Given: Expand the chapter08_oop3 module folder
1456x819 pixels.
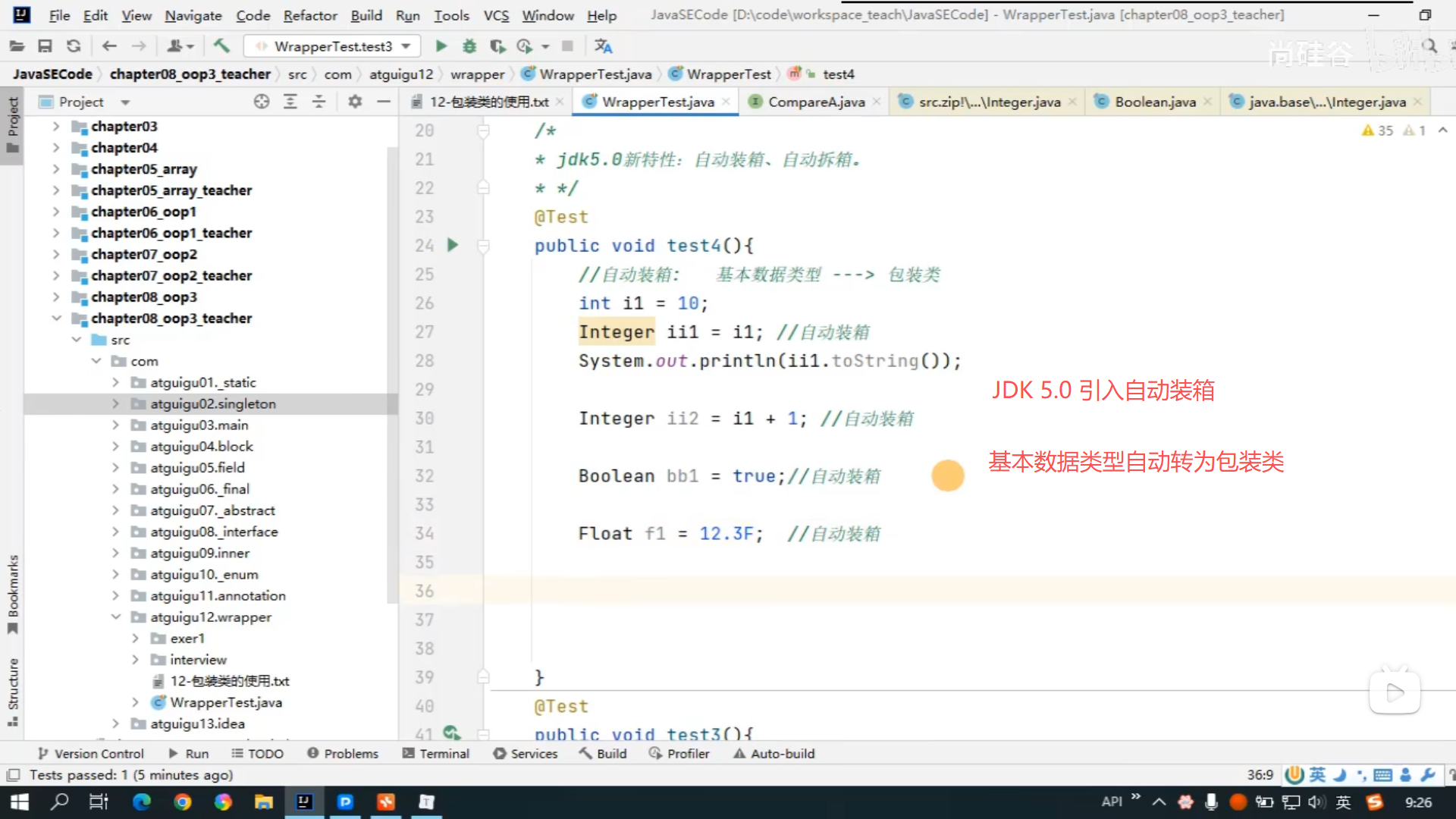Looking at the screenshot, I should tap(56, 297).
